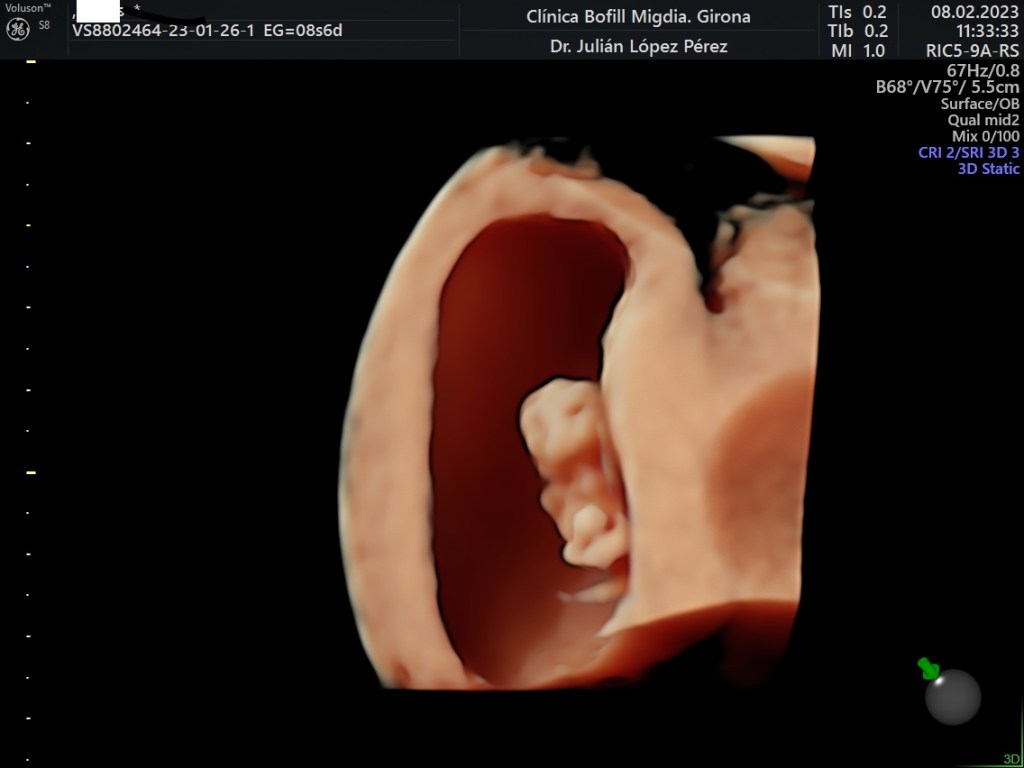Click the Dr. Julián López Pérez name
Viewport: 1024px width, 768px height.
pos(638,46)
